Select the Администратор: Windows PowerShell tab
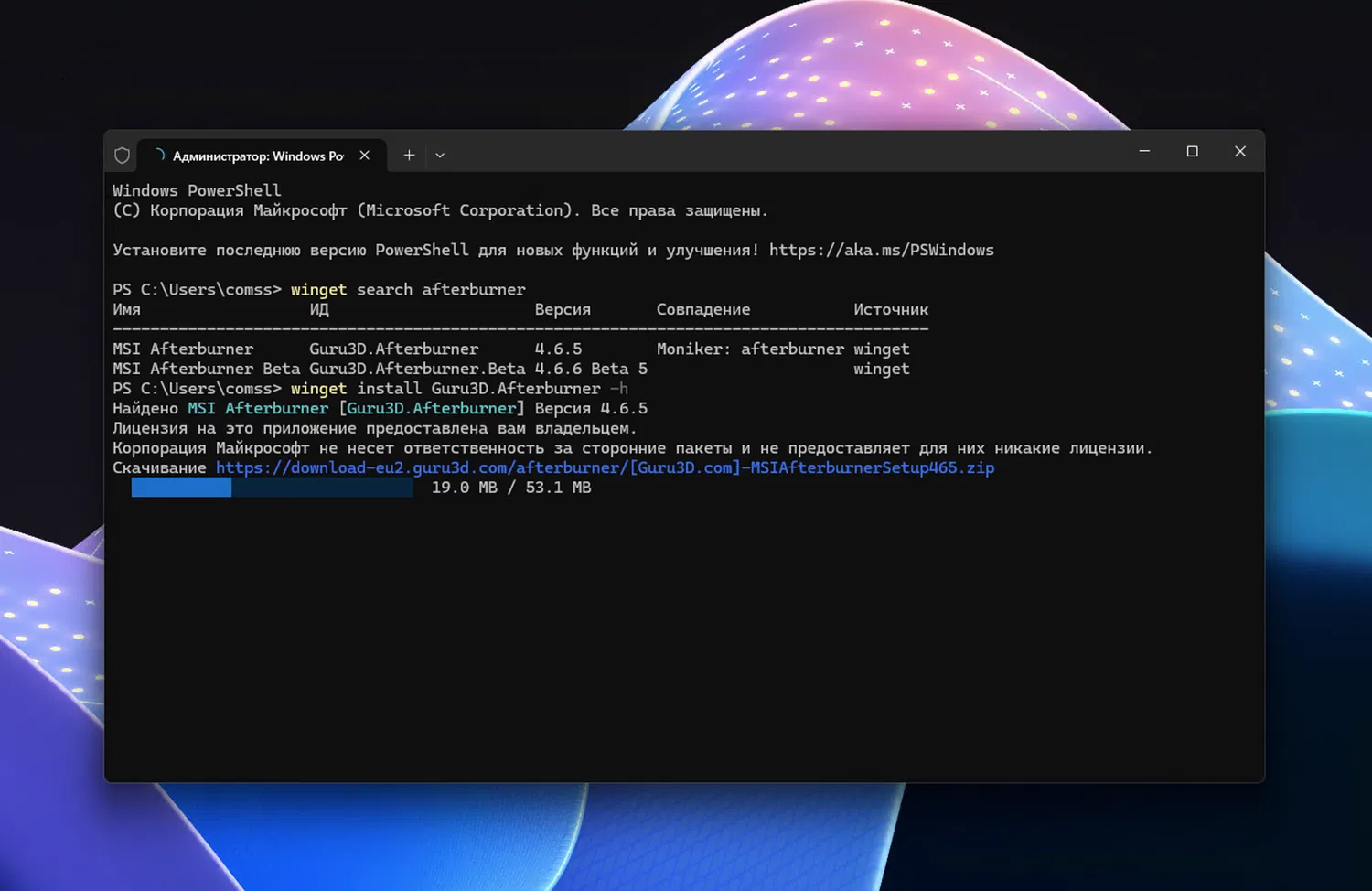The width and height of the screenshot is (1372, 891). pyautogui.click(x=261, y=156)
